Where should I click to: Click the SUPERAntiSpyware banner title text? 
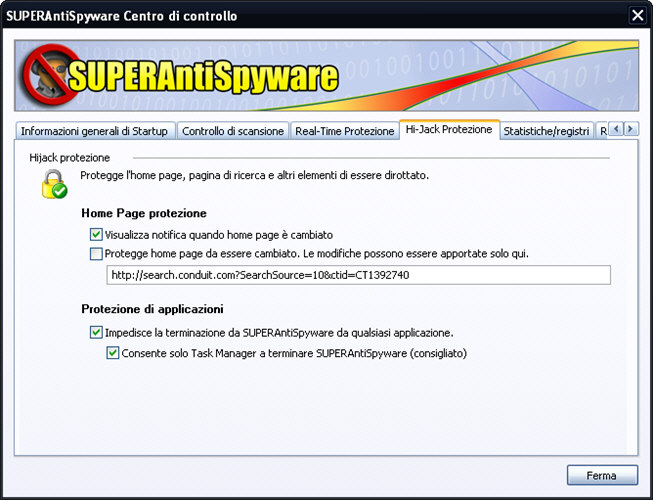click(x=203, y=76)
